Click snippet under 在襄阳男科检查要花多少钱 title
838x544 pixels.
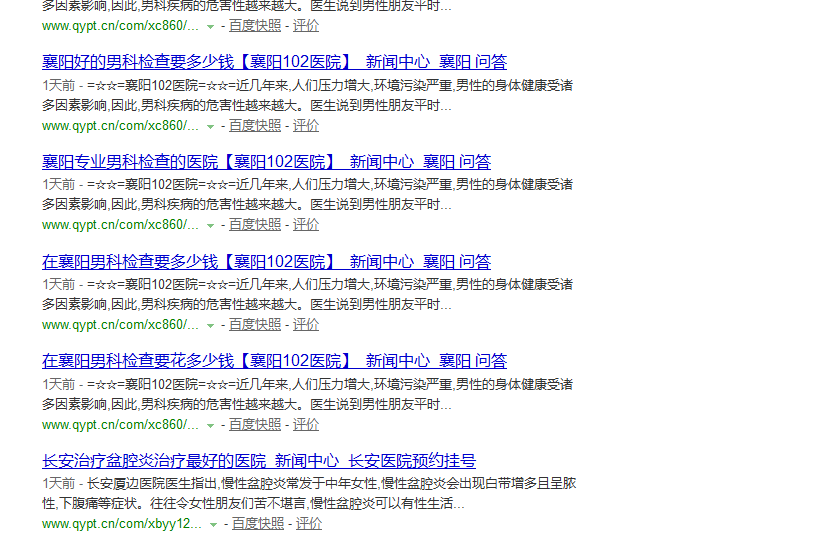coord(308,394)
